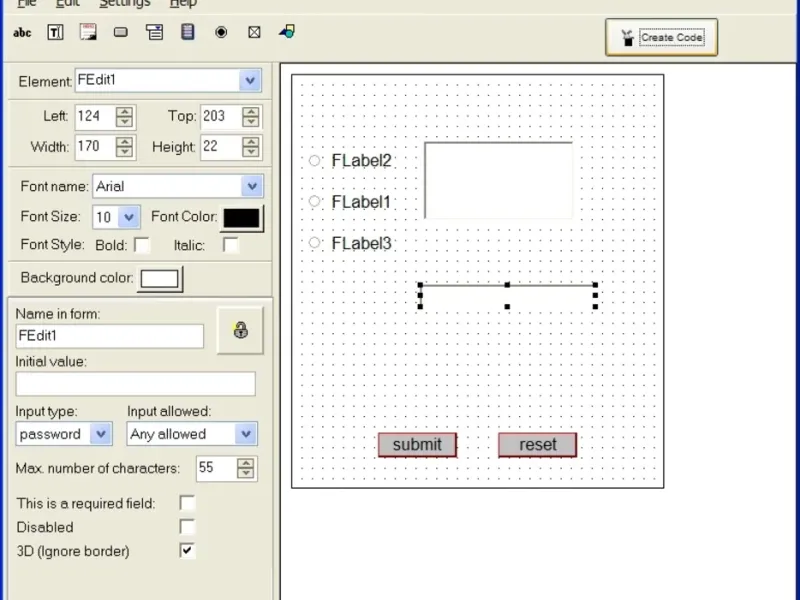Click the submit button on form canvas
This screenshot has width=800, height=600.
pyautogui.click(x=417, y=445)
